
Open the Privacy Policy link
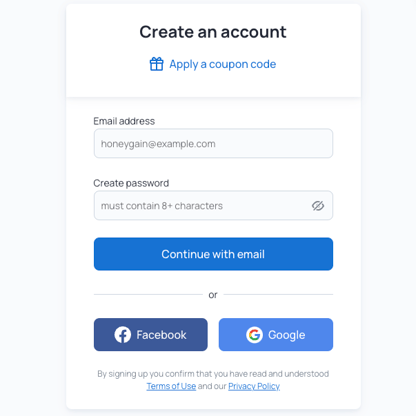(x=254, y=386)
